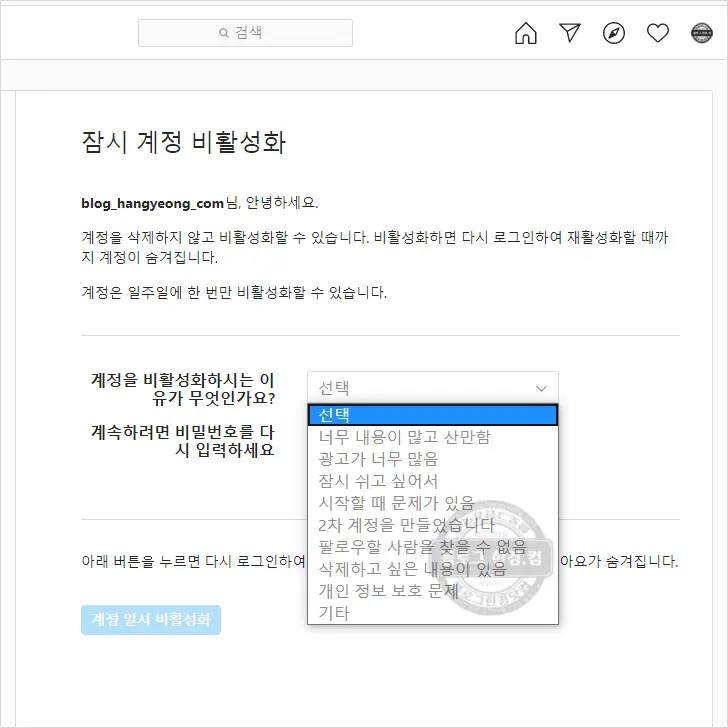Choose 잠시 쉬고 싶어서 option
728x728 pixels.
click(x=432, y=481)
